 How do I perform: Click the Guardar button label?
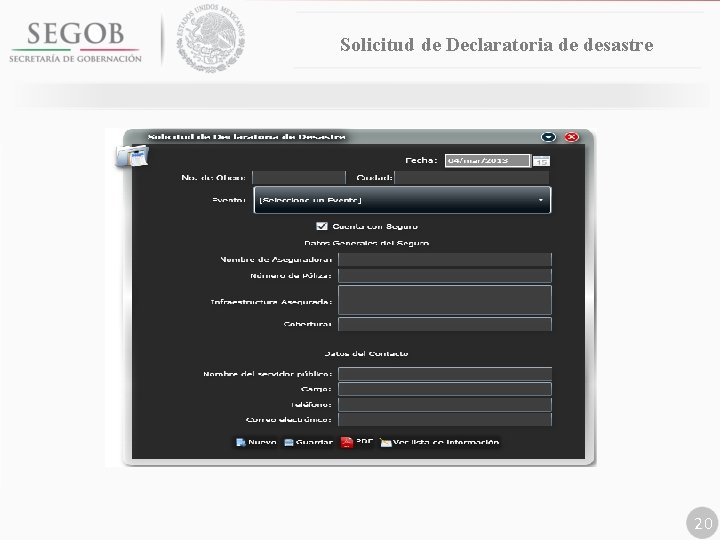tap(314, 442)
